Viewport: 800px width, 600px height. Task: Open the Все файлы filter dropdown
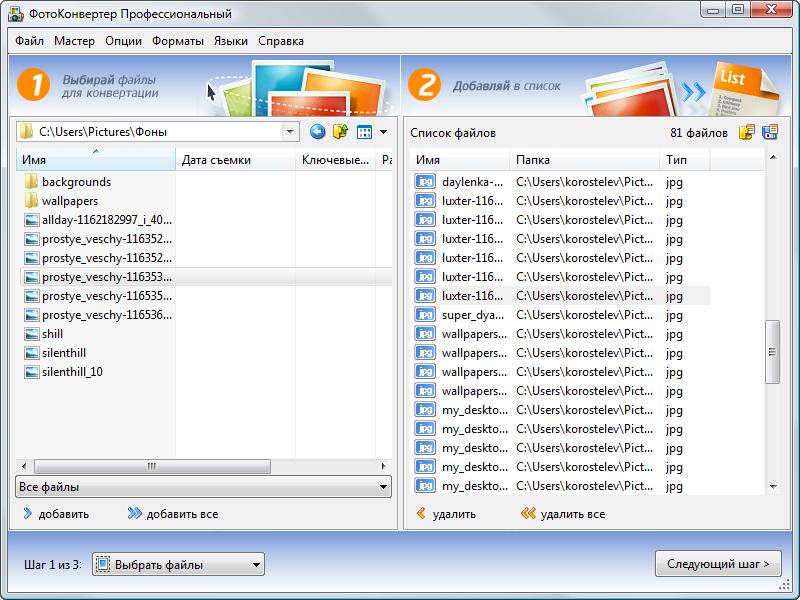point(204,487)
